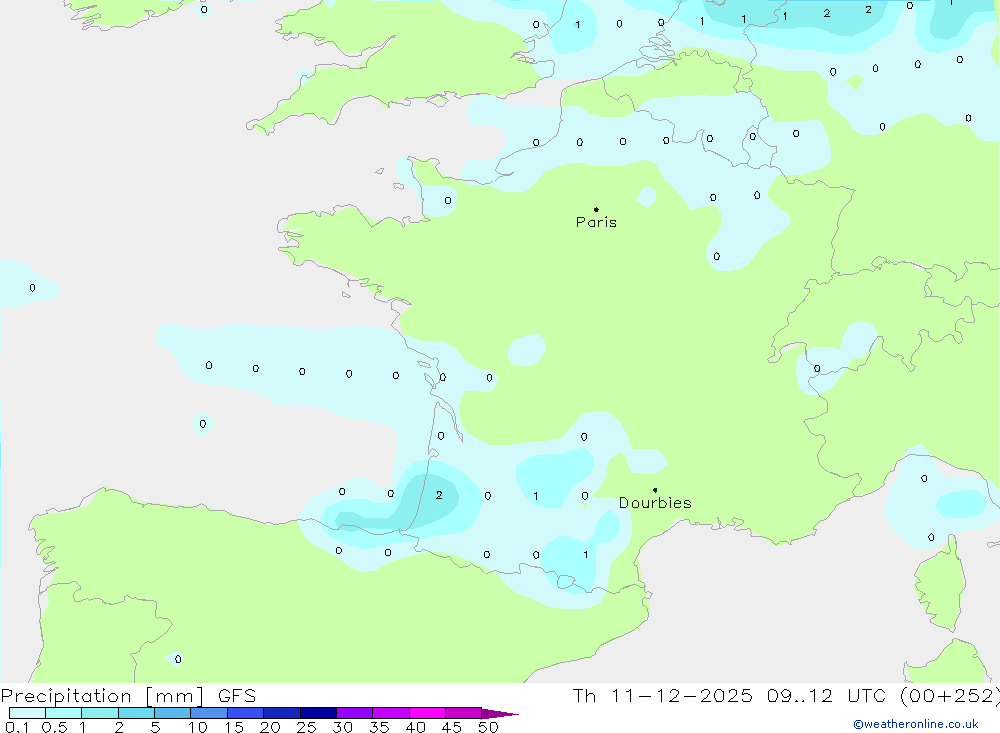
Task: Click the Dourbies location label
Action: [655, 503]
